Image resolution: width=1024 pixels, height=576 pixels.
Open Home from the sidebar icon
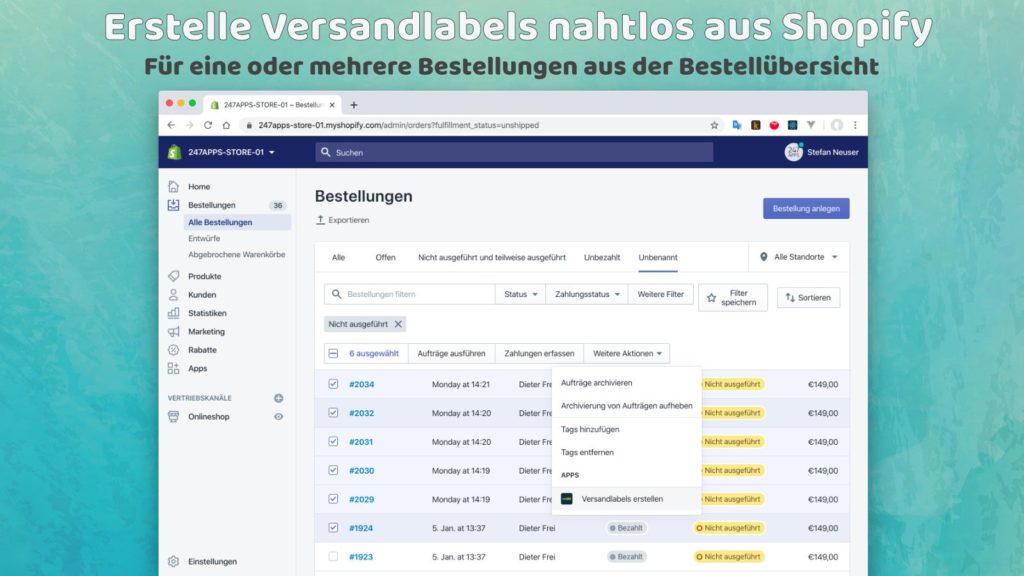(x=173, y=187)
